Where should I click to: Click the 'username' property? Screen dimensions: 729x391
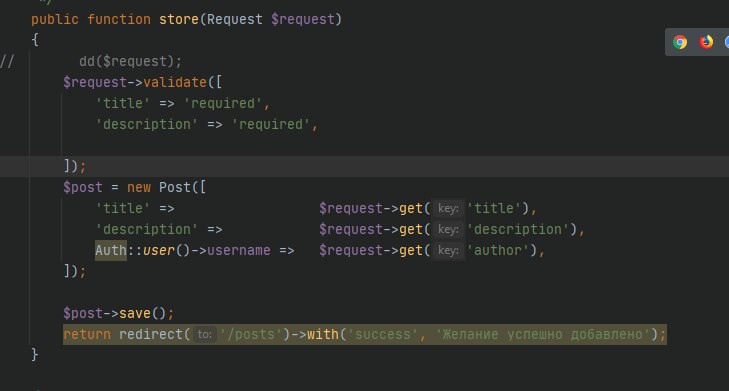pyautogui.click(x=239, y=251)
